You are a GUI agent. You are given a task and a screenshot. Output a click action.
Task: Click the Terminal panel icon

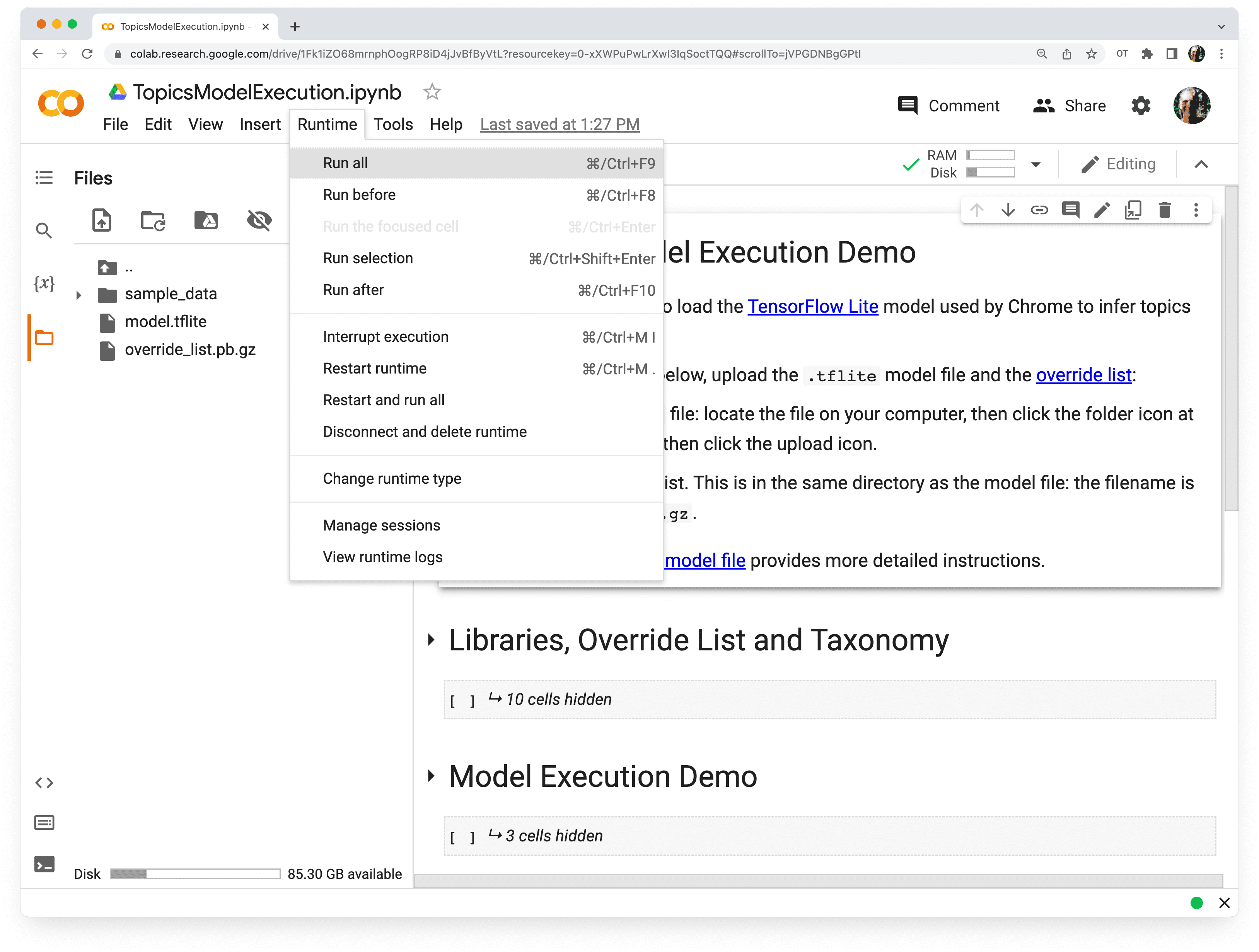44,864
